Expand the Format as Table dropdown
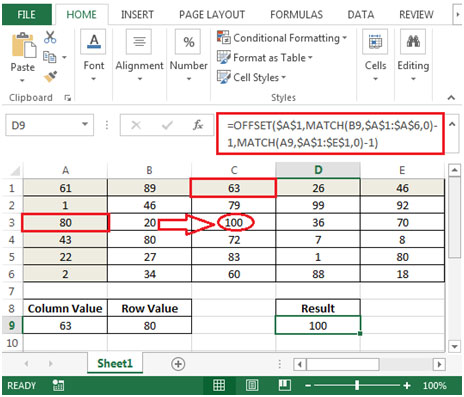 (x=265, y=57)
